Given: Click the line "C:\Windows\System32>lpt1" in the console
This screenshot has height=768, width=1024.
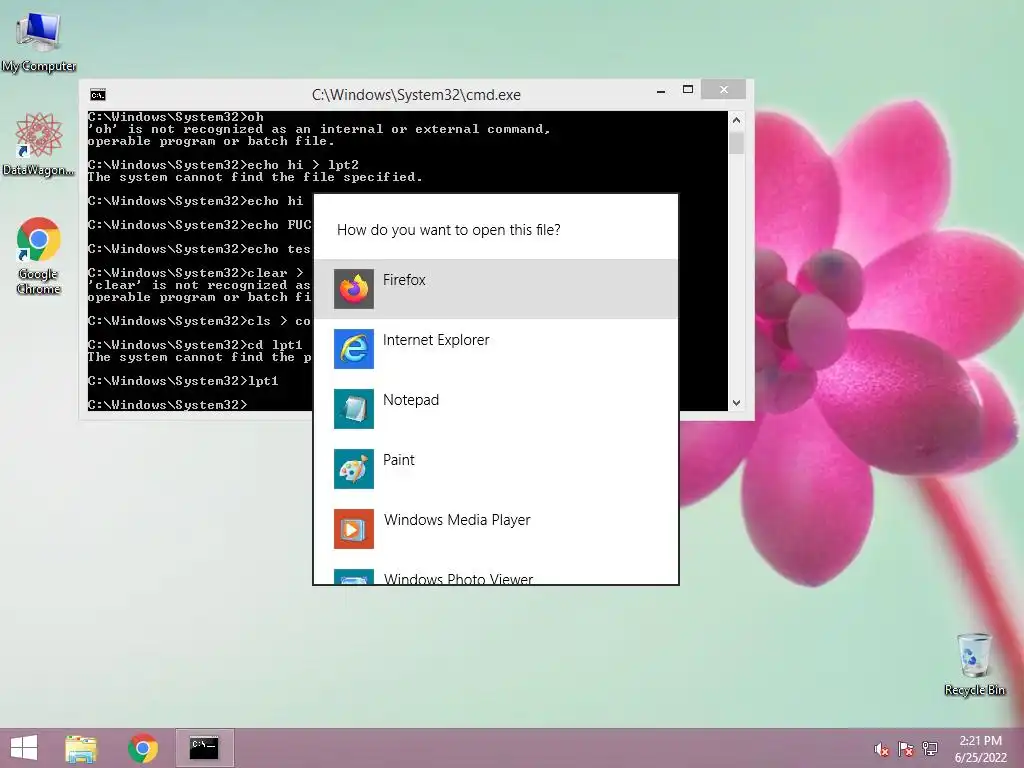Looking at the screenshot, I should [183, 381].
